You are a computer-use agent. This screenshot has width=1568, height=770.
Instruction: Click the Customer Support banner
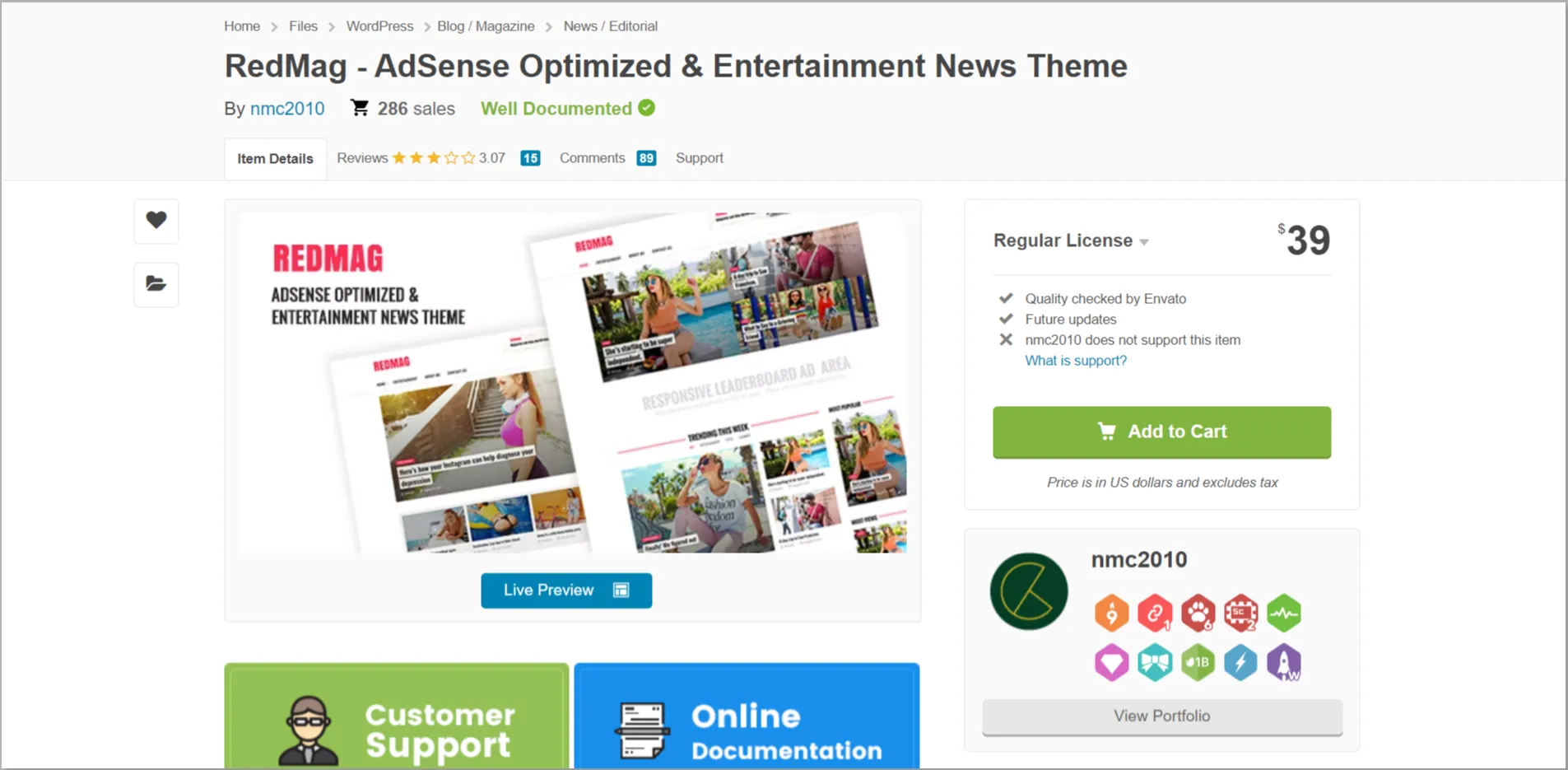tap(397, 716)
